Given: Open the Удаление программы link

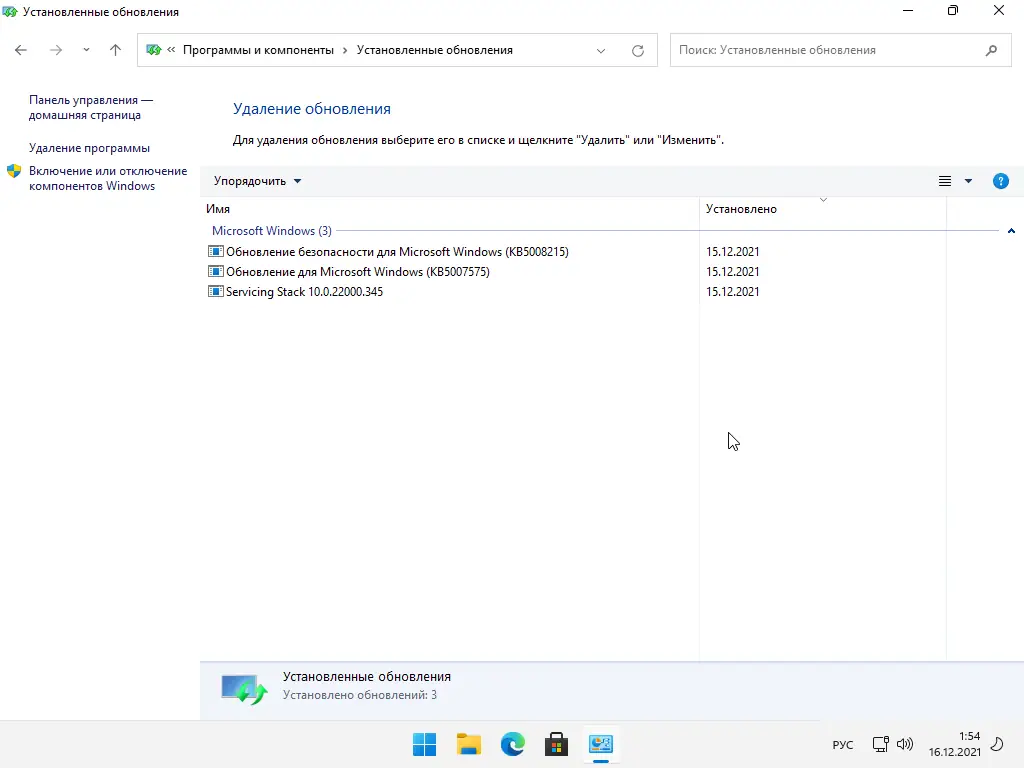Looking at the screenshot, I should 89,148.
